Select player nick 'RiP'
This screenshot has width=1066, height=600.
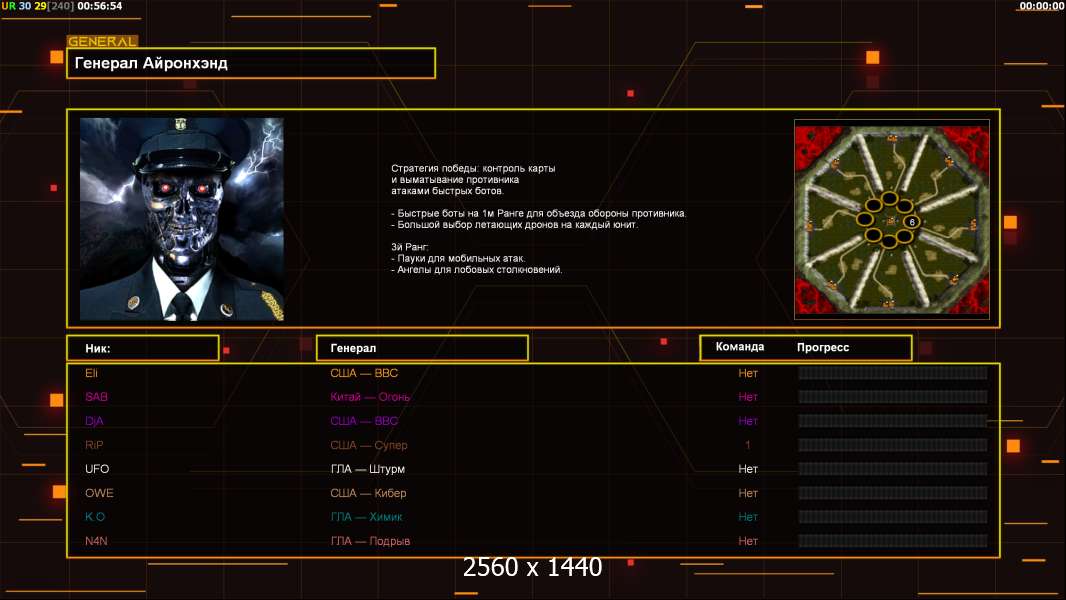[94, 445]
